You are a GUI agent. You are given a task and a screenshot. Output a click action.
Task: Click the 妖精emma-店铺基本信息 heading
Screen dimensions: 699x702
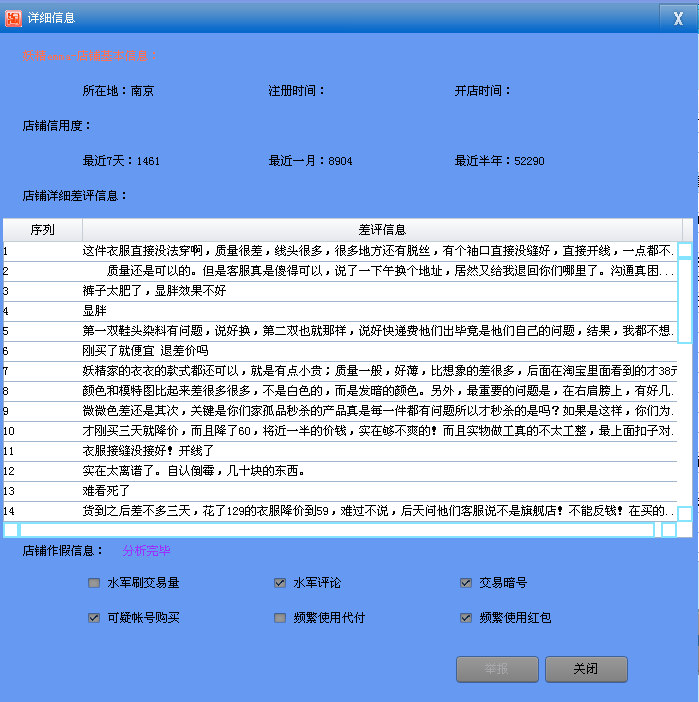89,56
